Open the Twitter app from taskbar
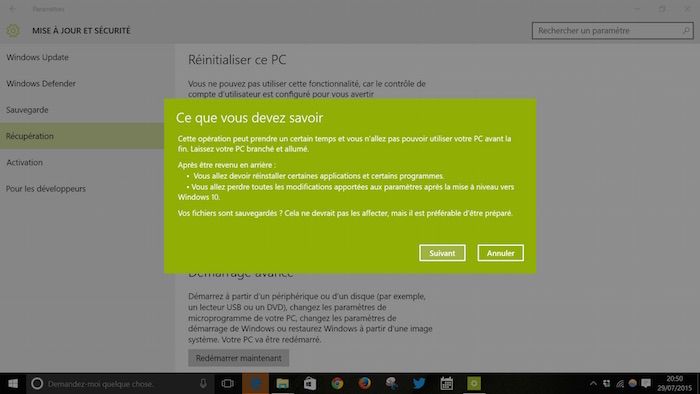The height and width of the screenshot is (394, 700). point(419,384)
